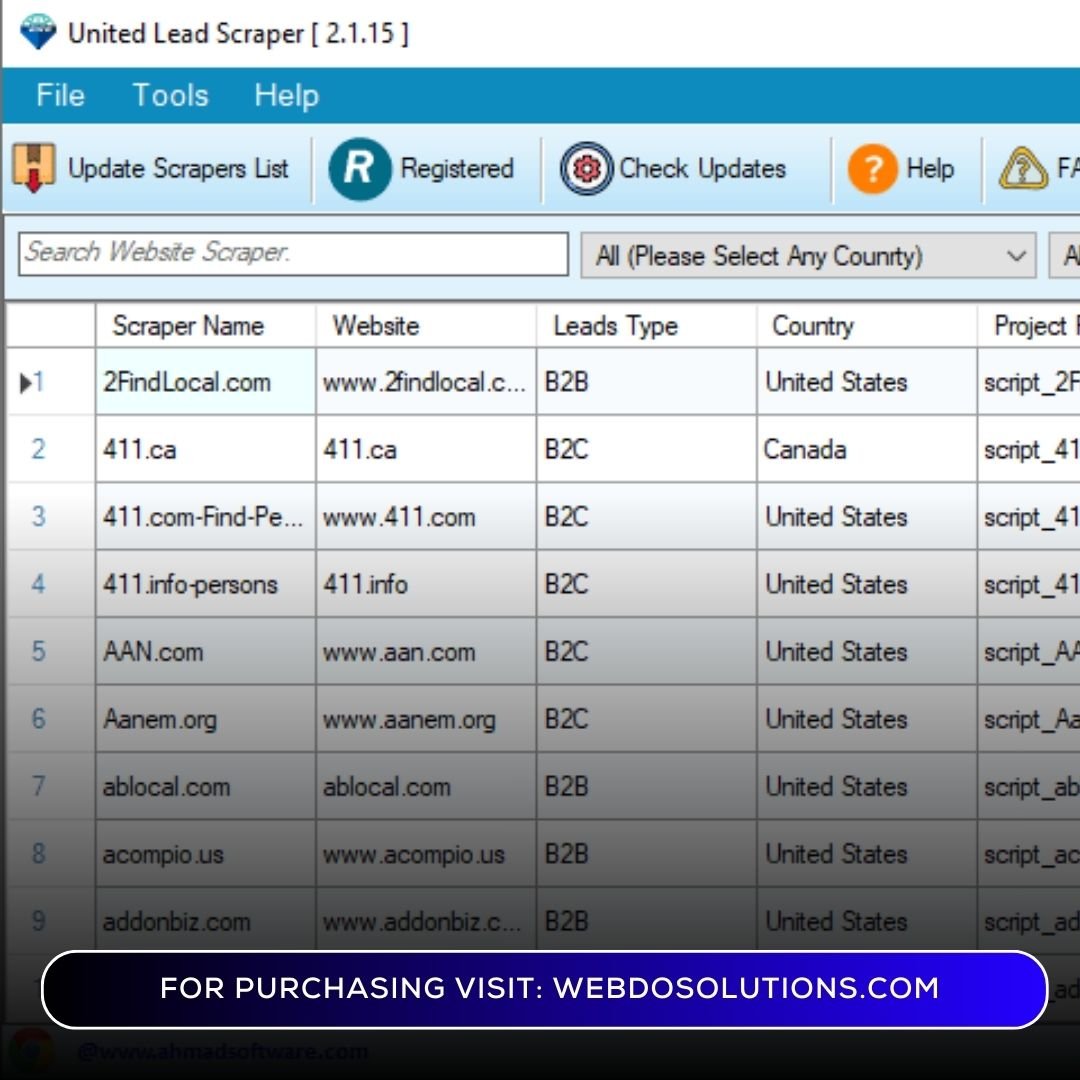This screenshot has width=1080, height=1080.
Task: Click the United Lead Scraper app logo icon
Action: (38, 32)
